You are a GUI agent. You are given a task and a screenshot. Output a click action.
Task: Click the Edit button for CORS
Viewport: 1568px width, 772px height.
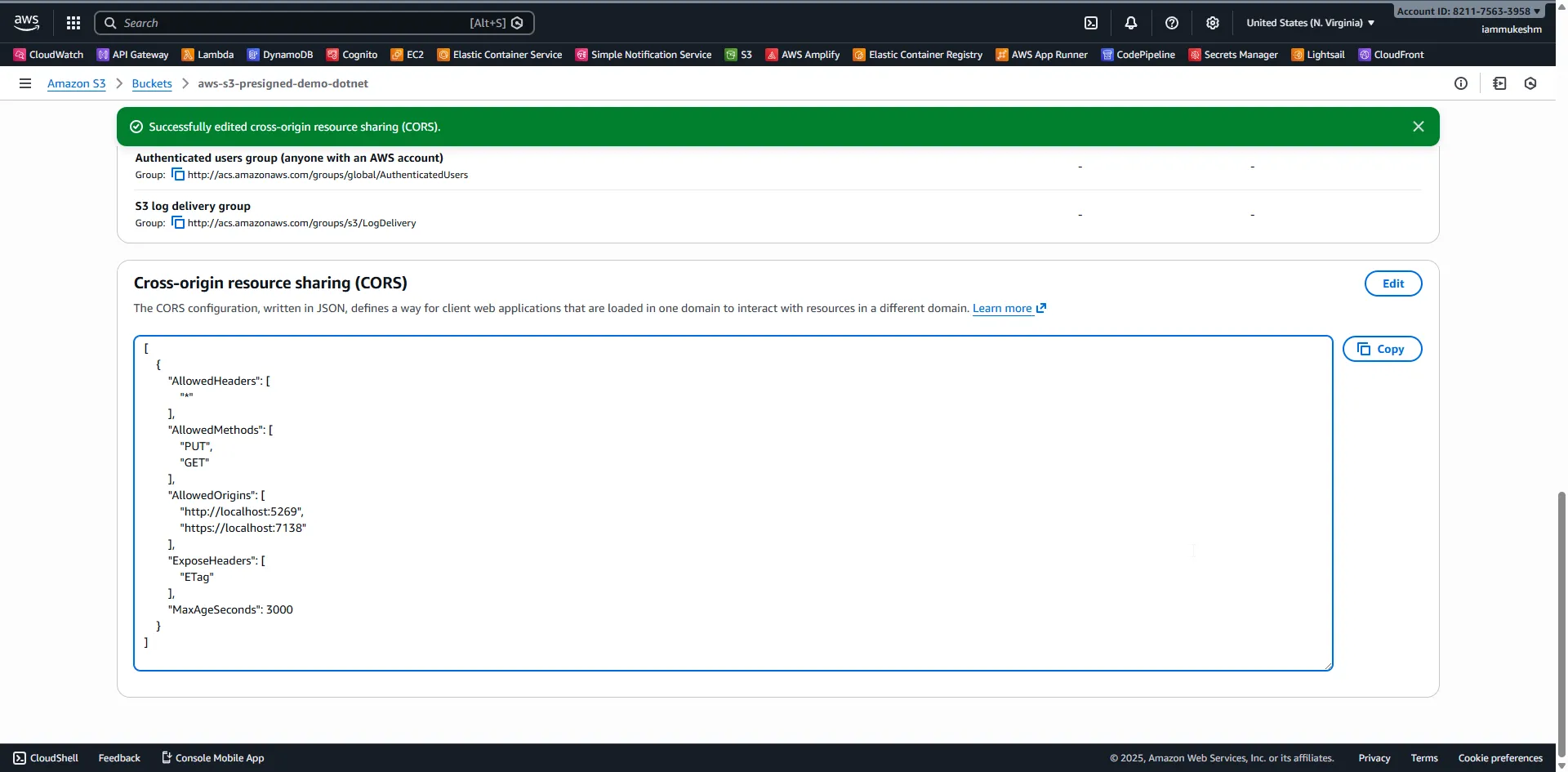1392,283
